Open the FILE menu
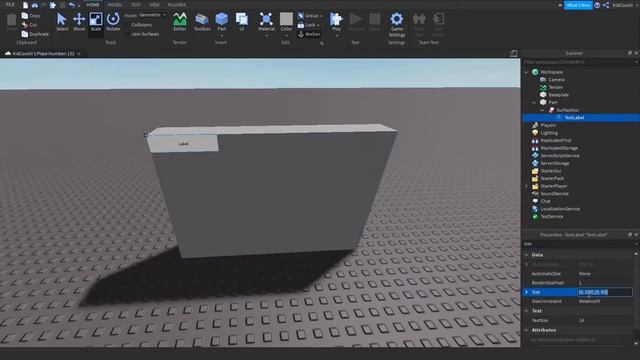The height and width of the screenshot is (360, 640). [x=10, y=4]
